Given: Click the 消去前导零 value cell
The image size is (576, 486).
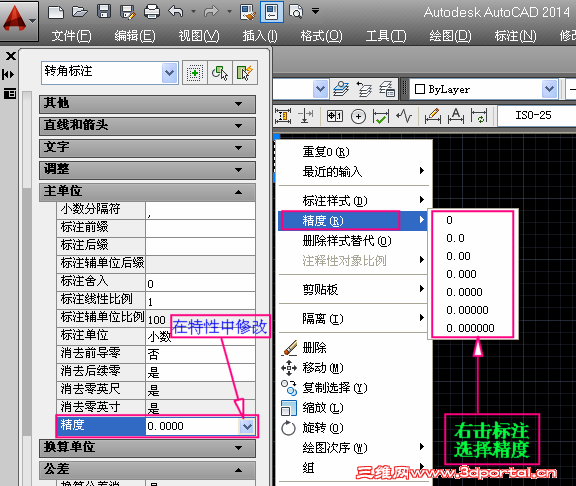Looking at the screenshot, I should (200, 354).
